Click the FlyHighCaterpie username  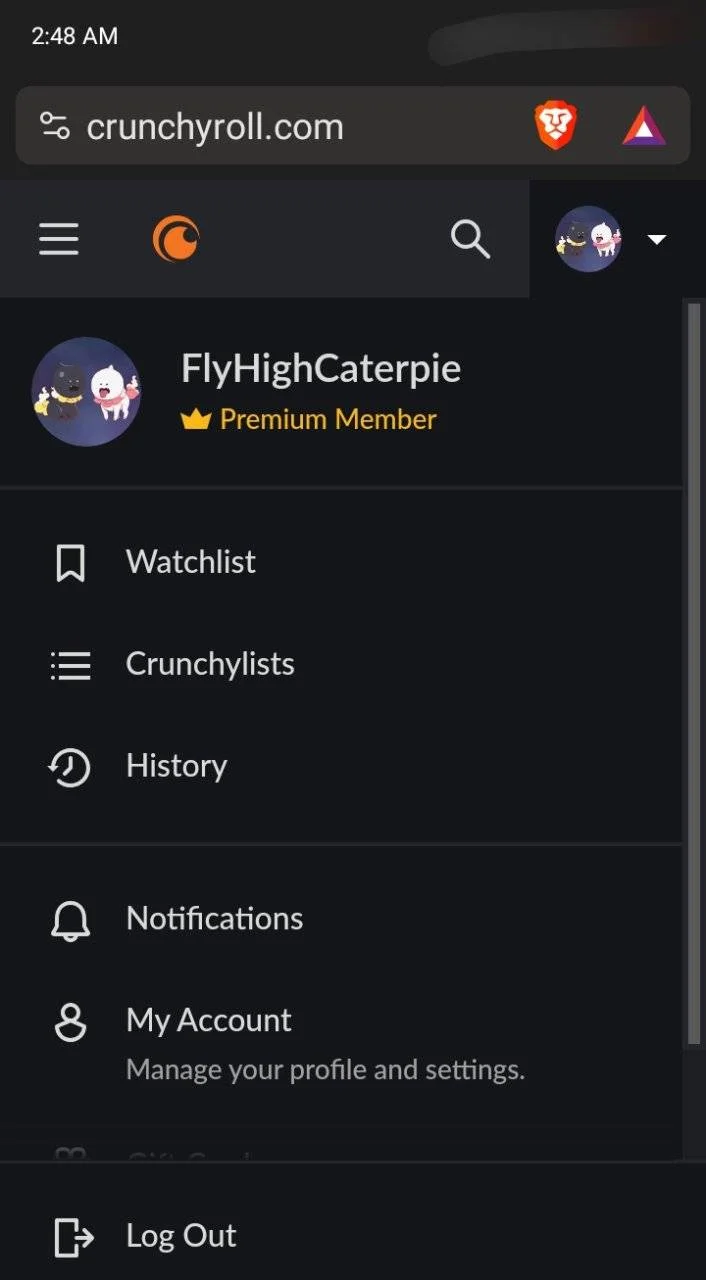coord(321,368)
